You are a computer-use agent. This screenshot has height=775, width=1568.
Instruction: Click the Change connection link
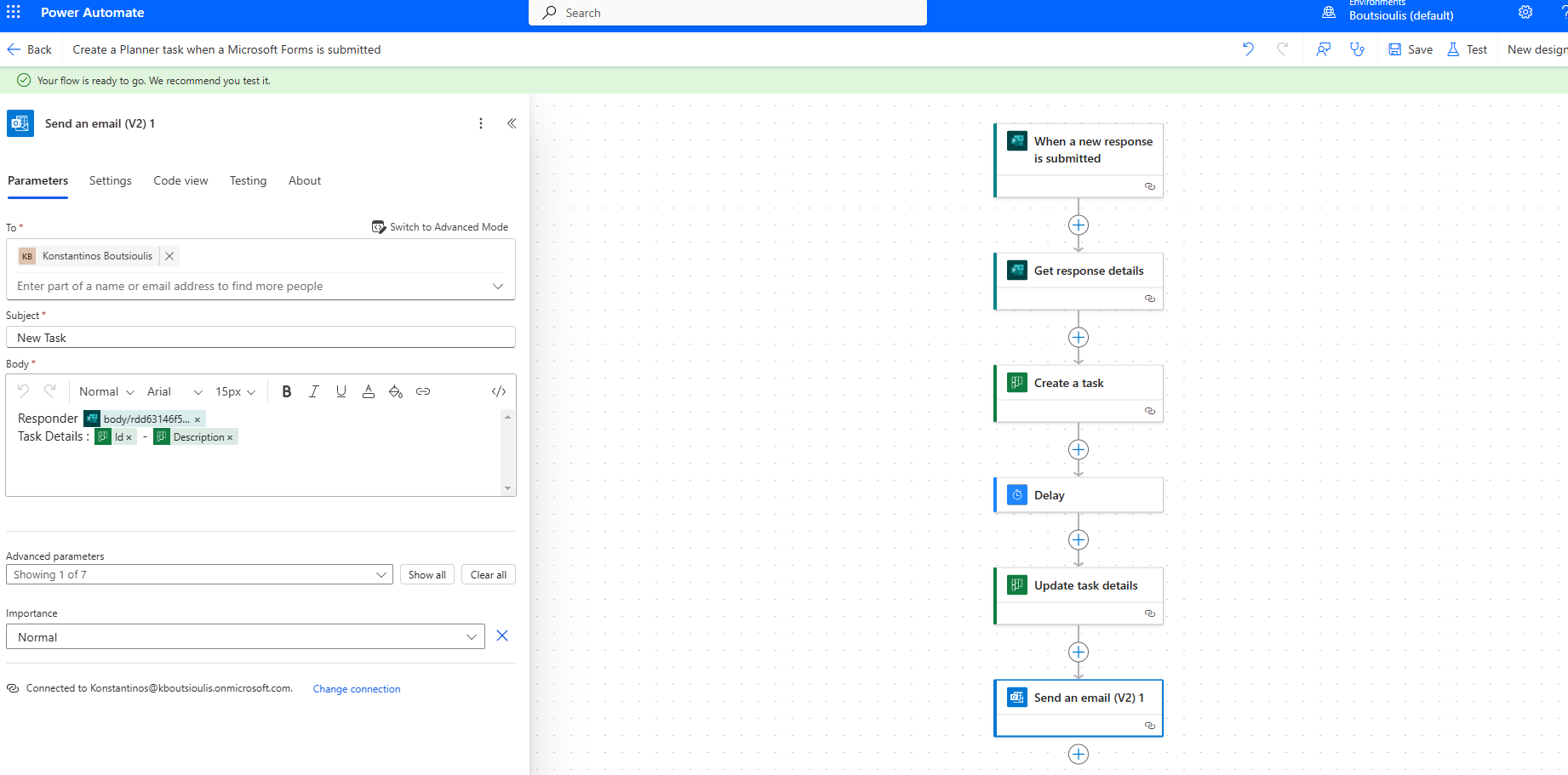(x=357, y=689)
